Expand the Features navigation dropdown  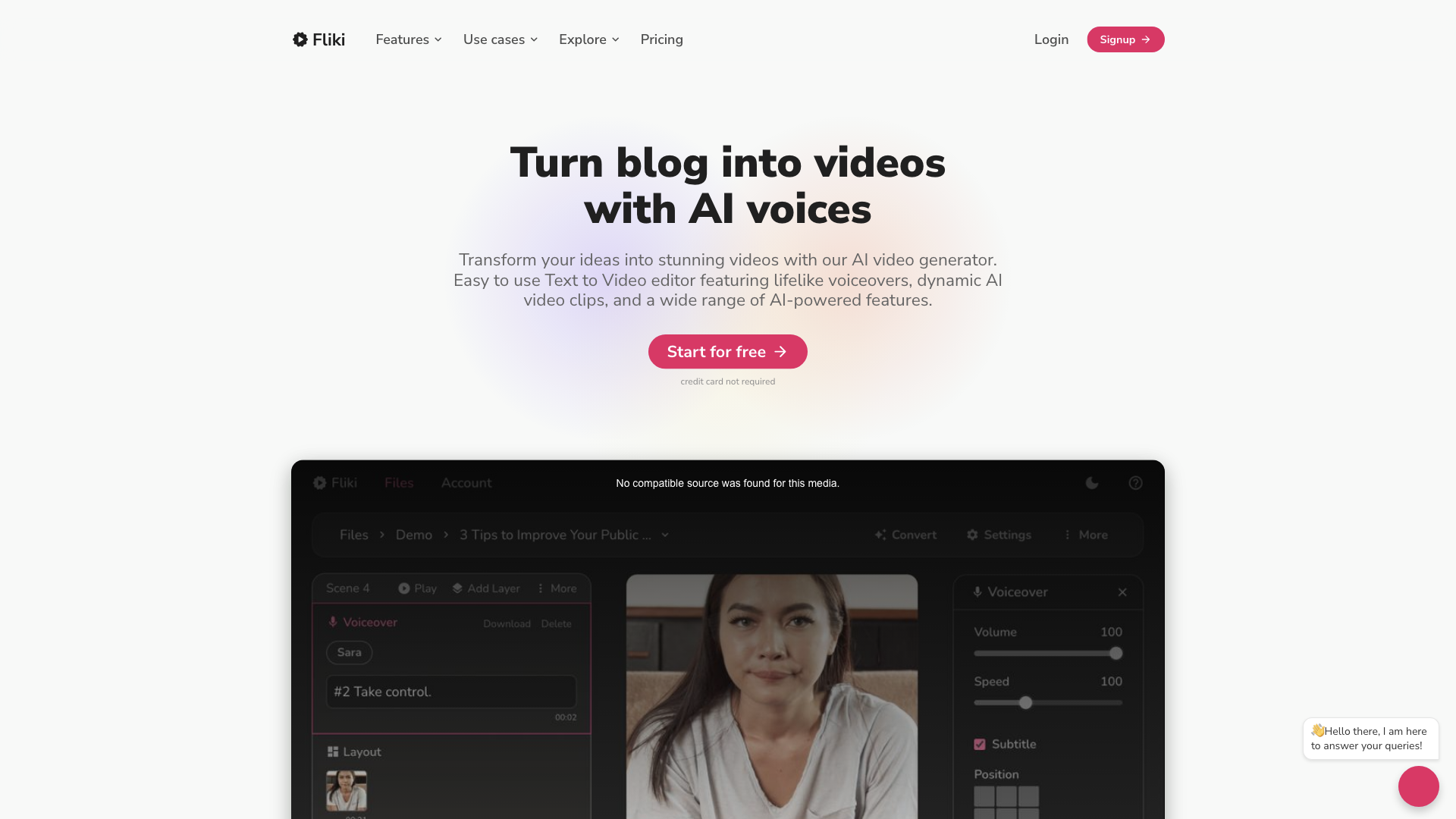click(408, 39)
